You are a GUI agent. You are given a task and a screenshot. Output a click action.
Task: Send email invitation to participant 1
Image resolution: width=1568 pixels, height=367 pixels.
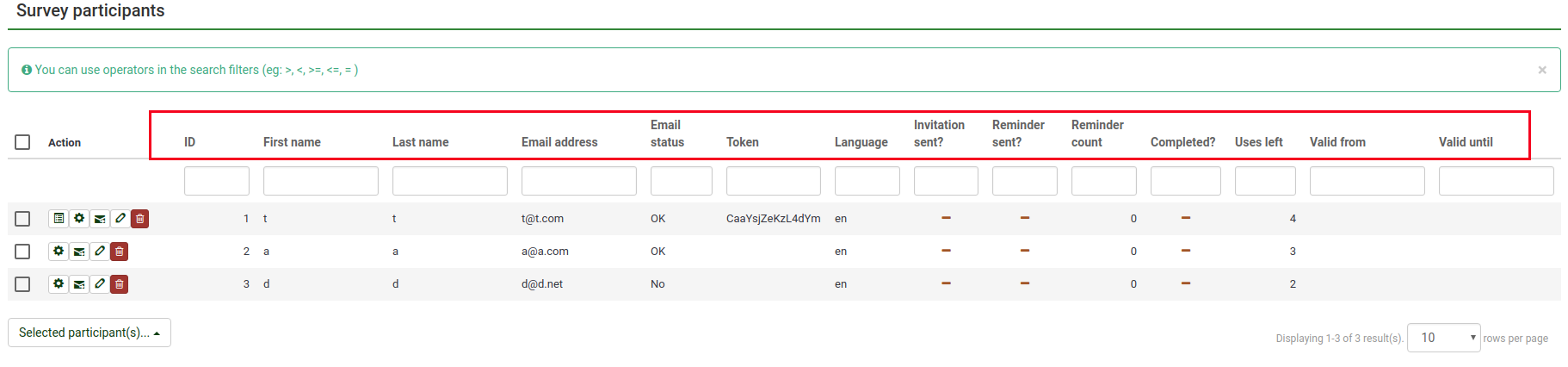pos(100,219)
